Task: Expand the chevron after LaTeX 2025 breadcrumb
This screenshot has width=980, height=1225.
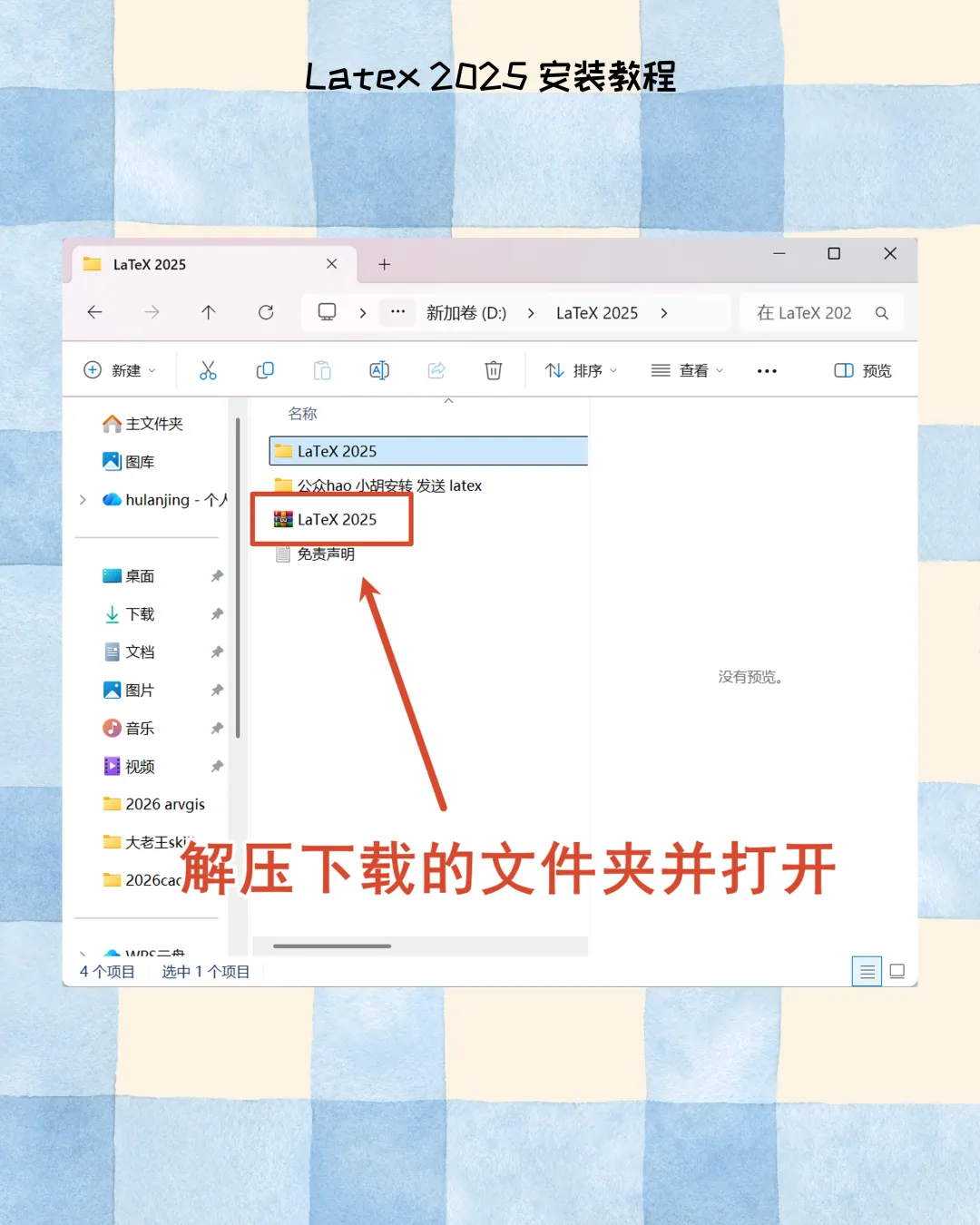Action: point(664,313)
